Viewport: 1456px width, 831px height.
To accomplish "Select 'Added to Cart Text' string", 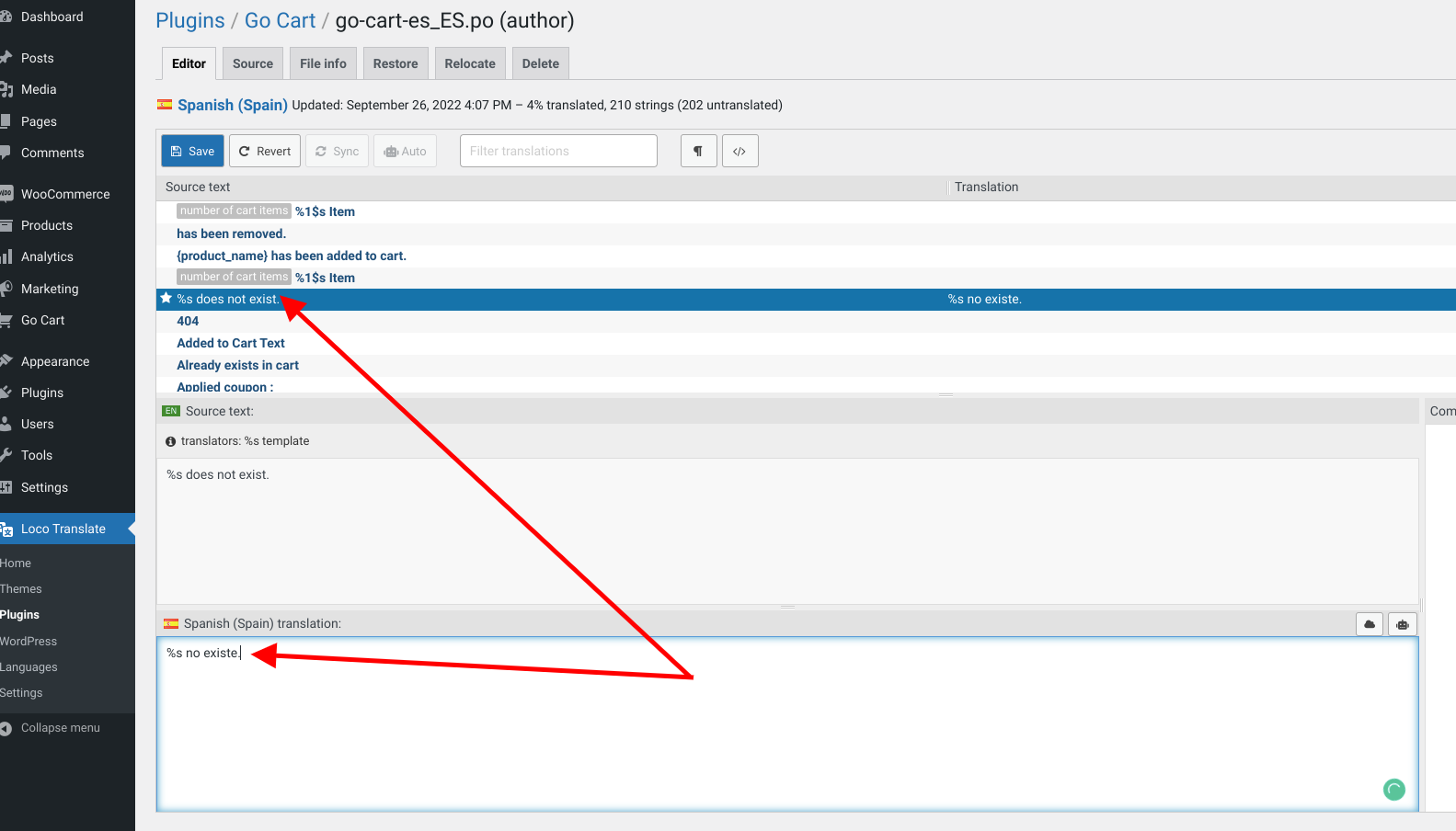I will pos(231,343).
